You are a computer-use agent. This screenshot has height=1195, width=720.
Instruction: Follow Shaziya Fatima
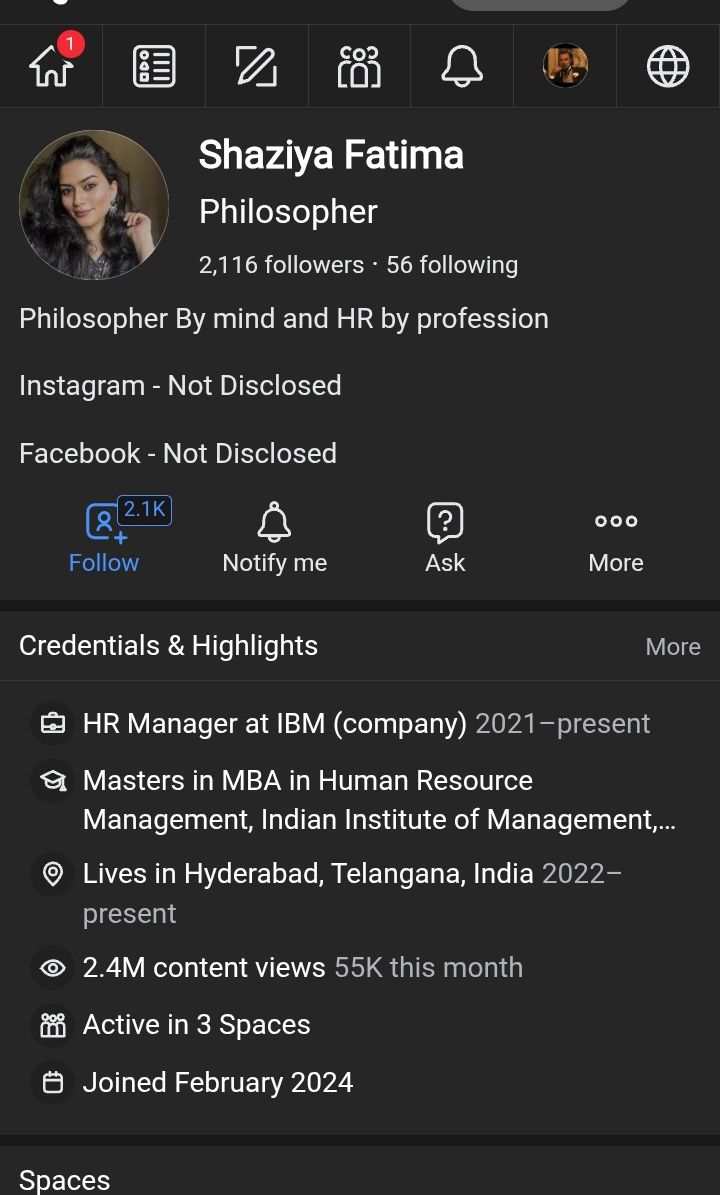pos(104,538)
